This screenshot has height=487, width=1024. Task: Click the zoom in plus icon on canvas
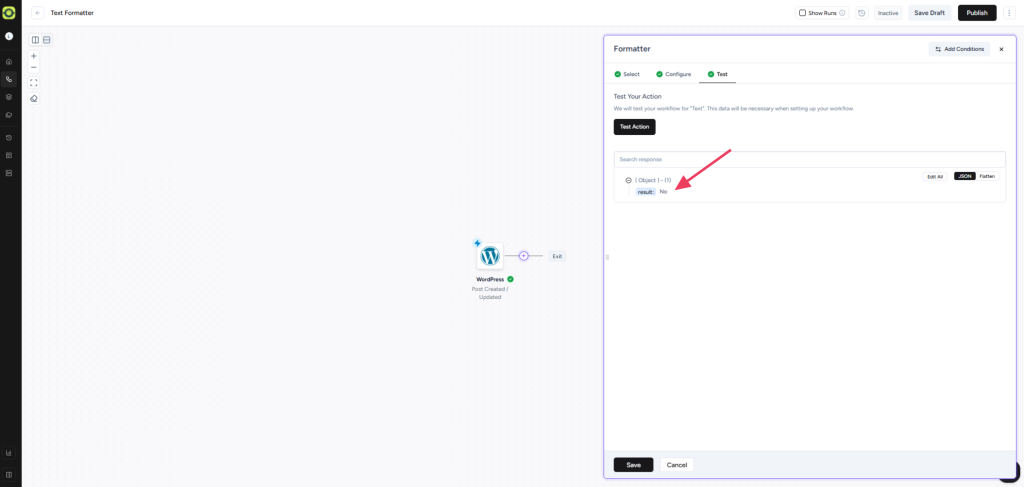point(34,56)
